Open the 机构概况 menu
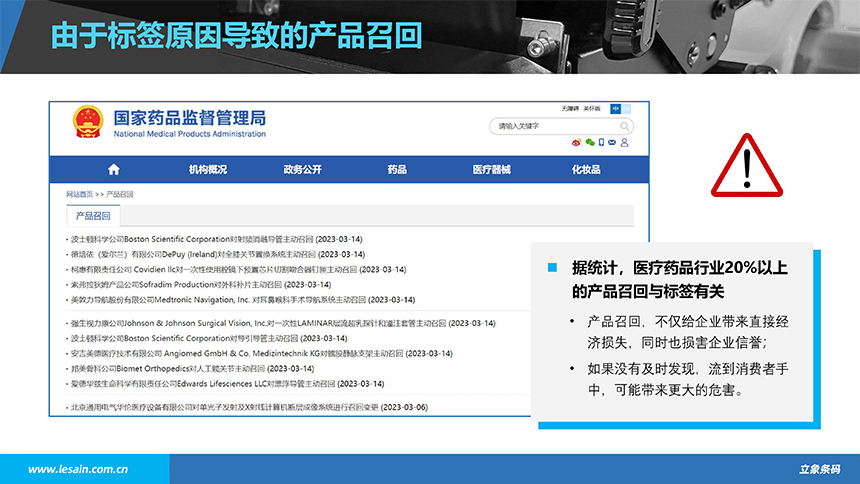Image resolution: width=860 pixels, height=484 pixels. click(x=208, y=170)
